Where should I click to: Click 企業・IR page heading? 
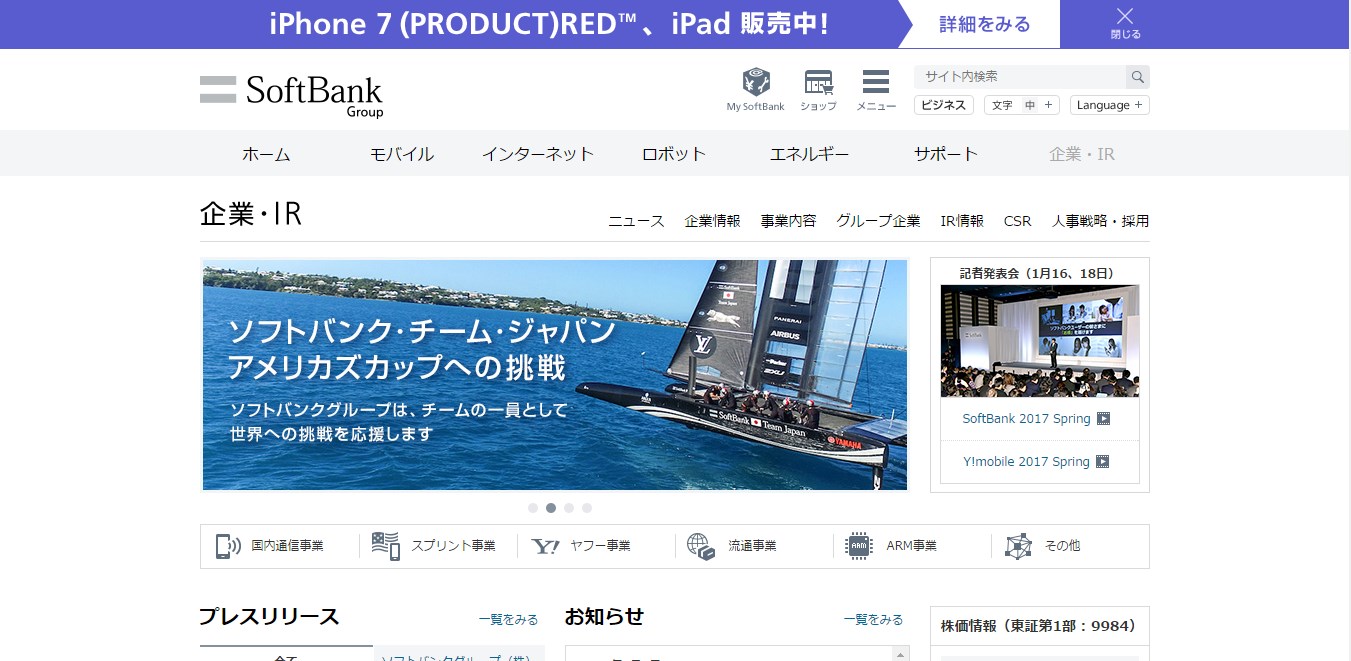[251, 214]
